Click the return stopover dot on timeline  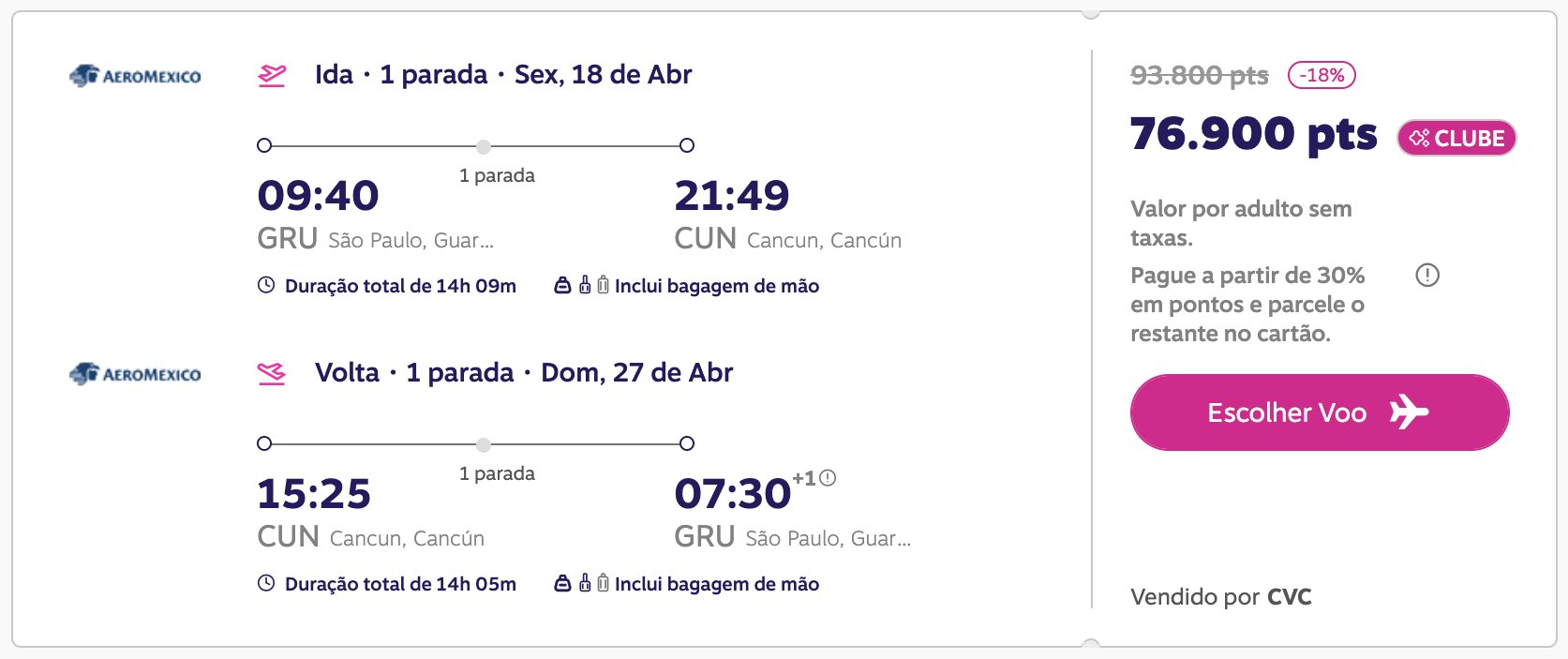coord(483,444)
